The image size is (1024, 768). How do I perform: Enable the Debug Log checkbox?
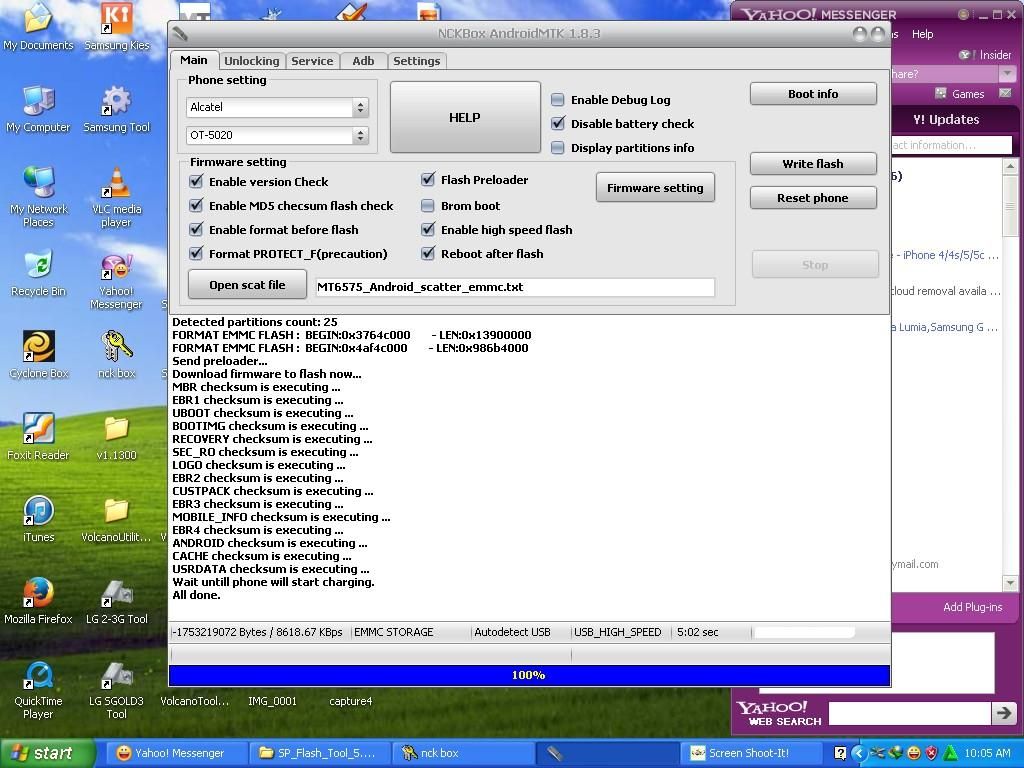[x=558, y=100]
